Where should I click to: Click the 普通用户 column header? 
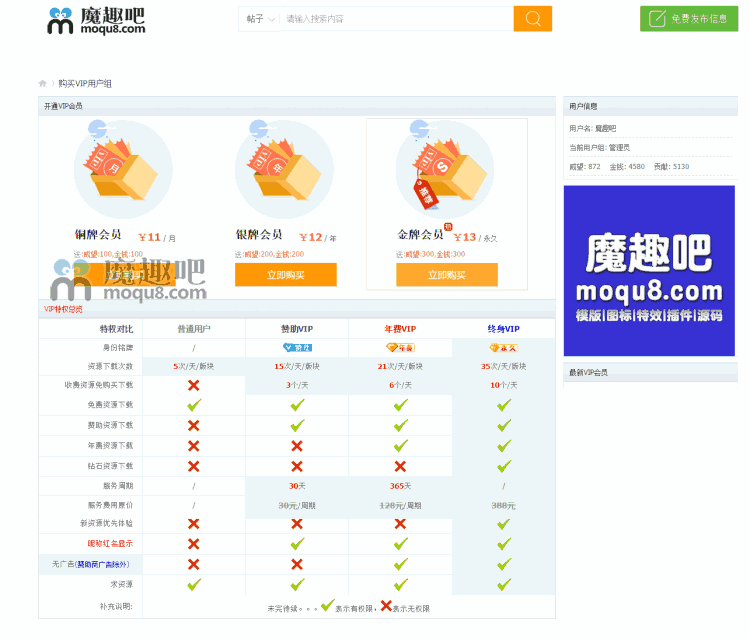pos(193,329)
